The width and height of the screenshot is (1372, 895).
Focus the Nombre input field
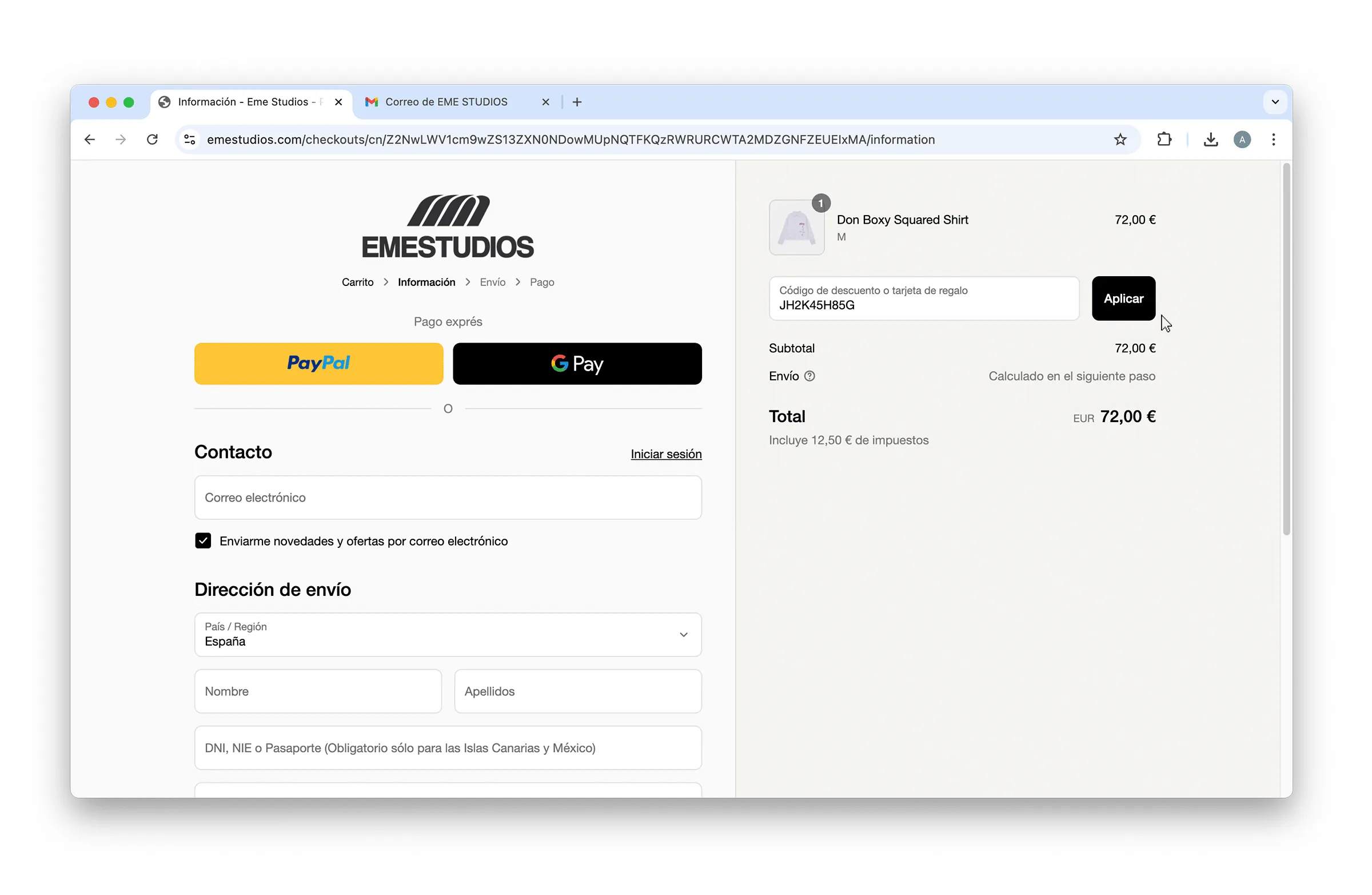tap(318, 691)
